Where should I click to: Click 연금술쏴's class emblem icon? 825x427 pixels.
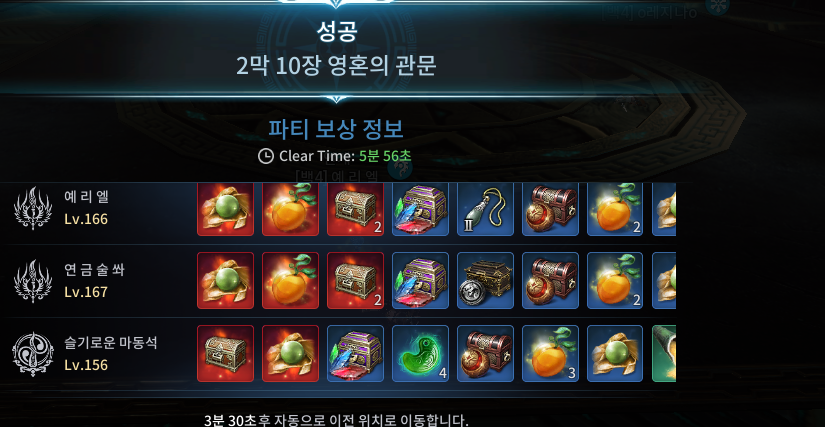point(33,281)
